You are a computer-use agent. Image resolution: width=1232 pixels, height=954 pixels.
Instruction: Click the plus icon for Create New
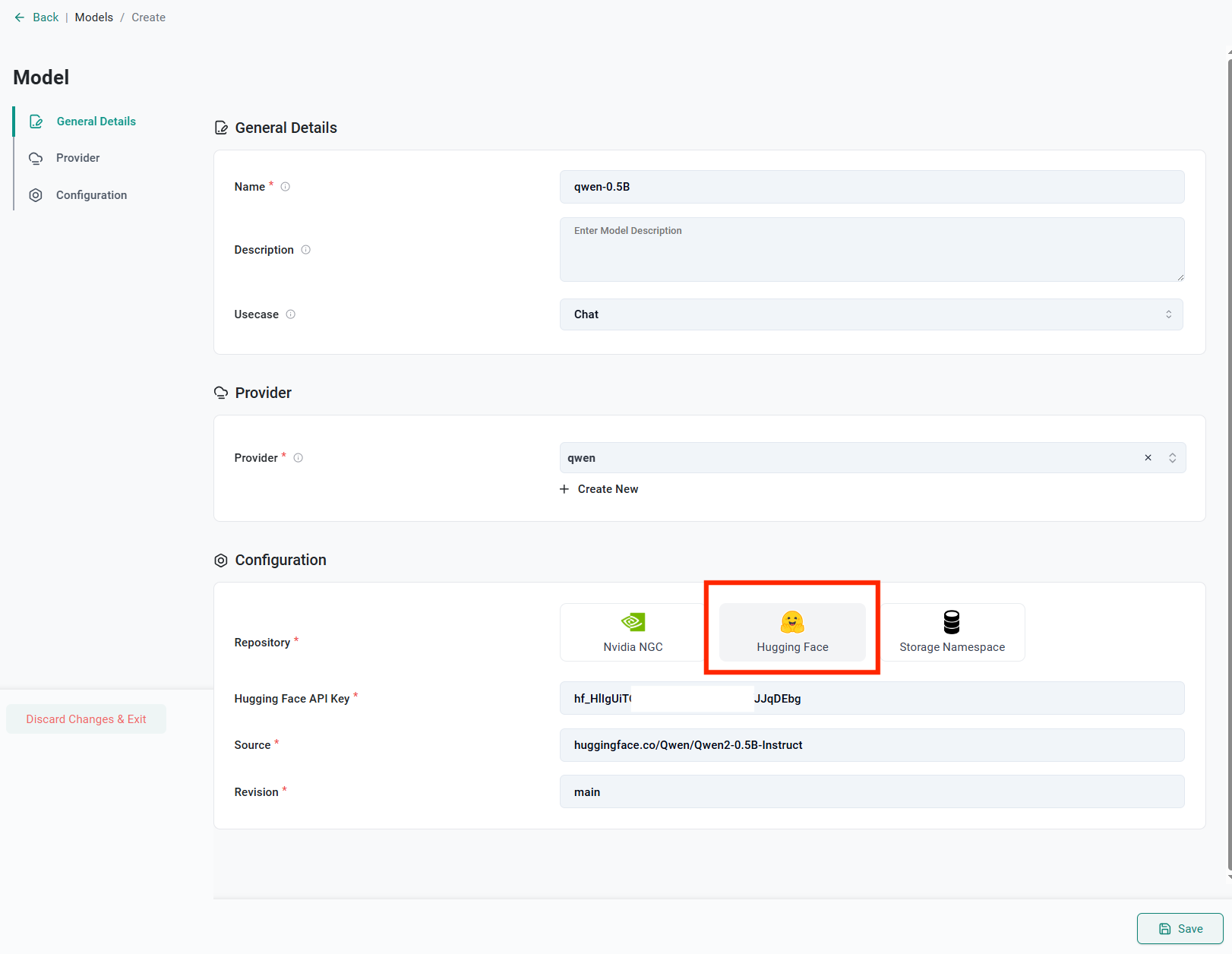point(564,489)
